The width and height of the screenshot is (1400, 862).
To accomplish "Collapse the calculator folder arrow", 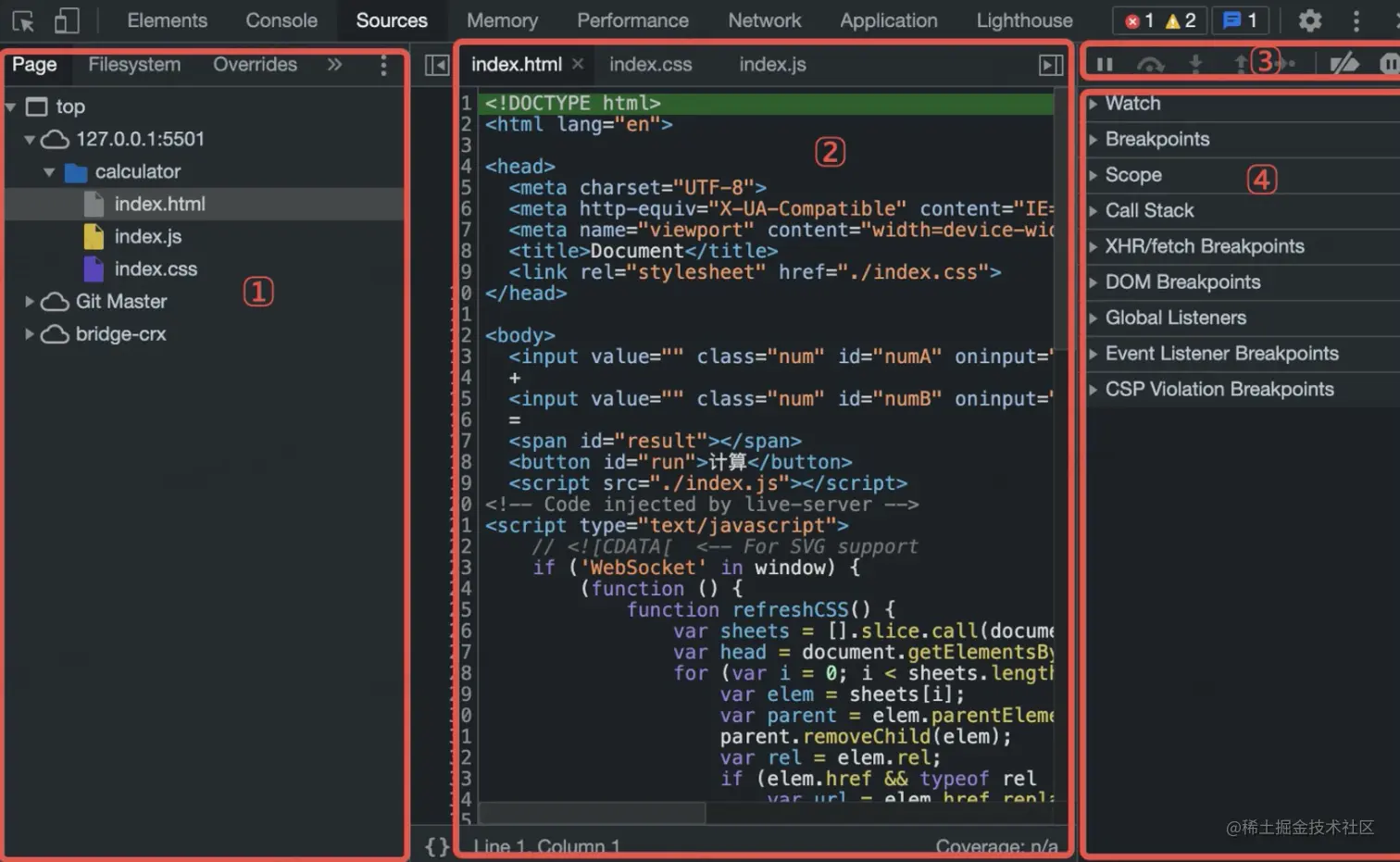I will [x=49, y=172].
